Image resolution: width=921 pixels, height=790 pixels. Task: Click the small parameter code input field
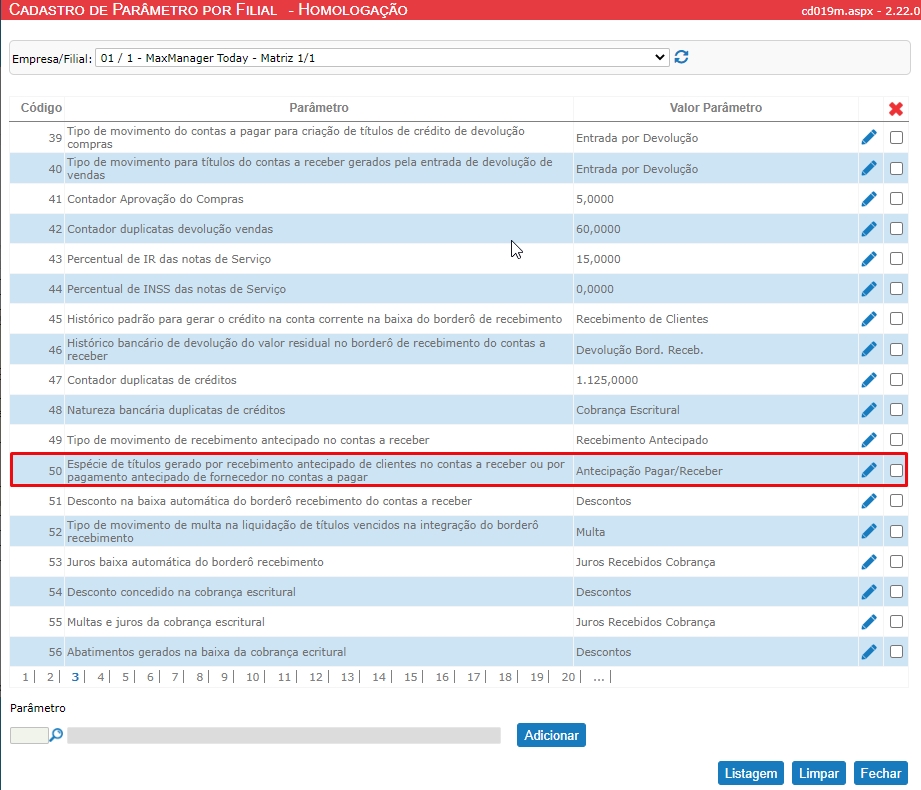29,735
